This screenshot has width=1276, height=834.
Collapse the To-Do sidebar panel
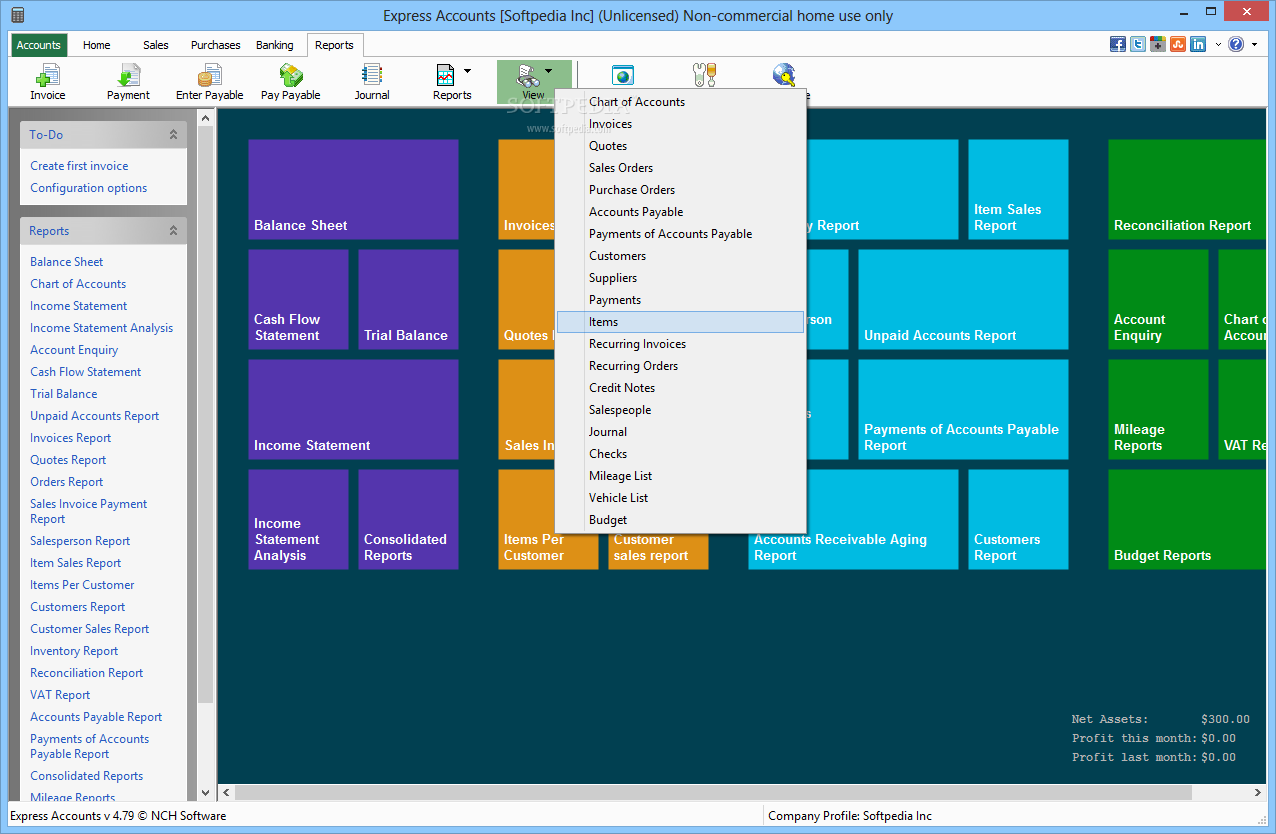click(173, 134)
